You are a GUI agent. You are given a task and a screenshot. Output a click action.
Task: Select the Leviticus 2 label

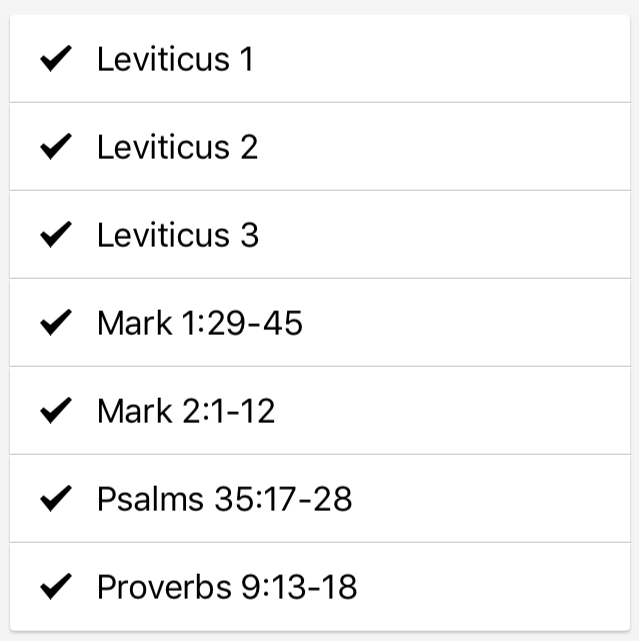pos(177,148)
